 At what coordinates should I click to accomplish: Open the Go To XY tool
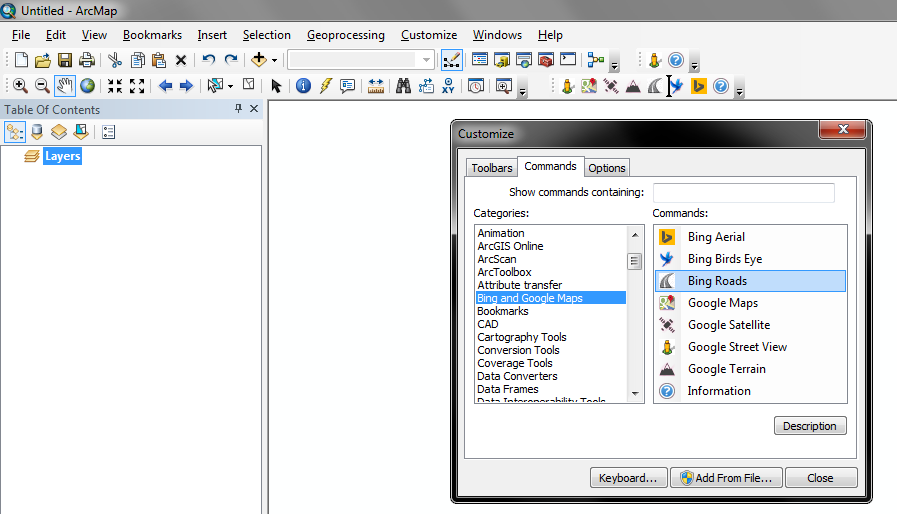coord(448,86)
